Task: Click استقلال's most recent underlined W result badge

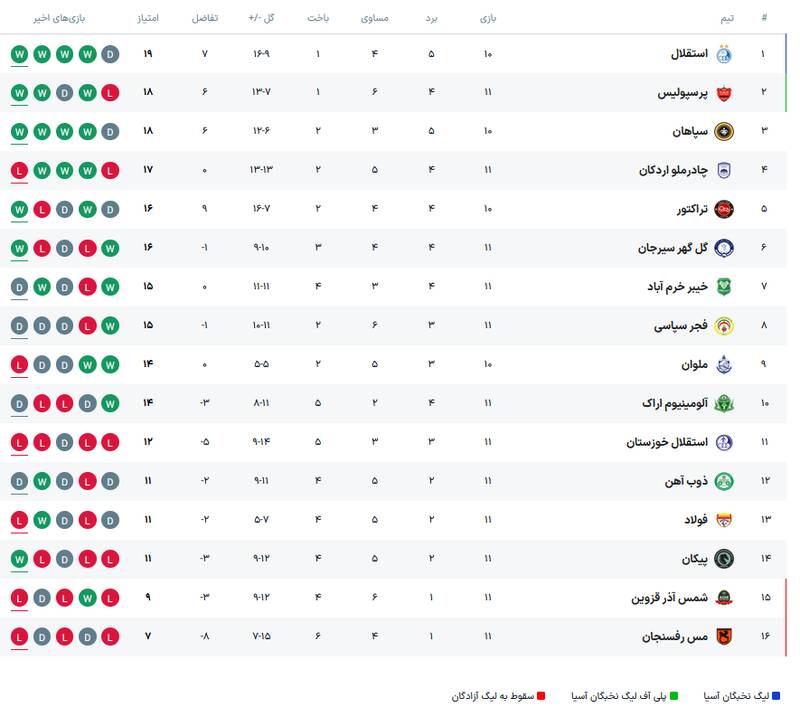Action: pos(19,54)
